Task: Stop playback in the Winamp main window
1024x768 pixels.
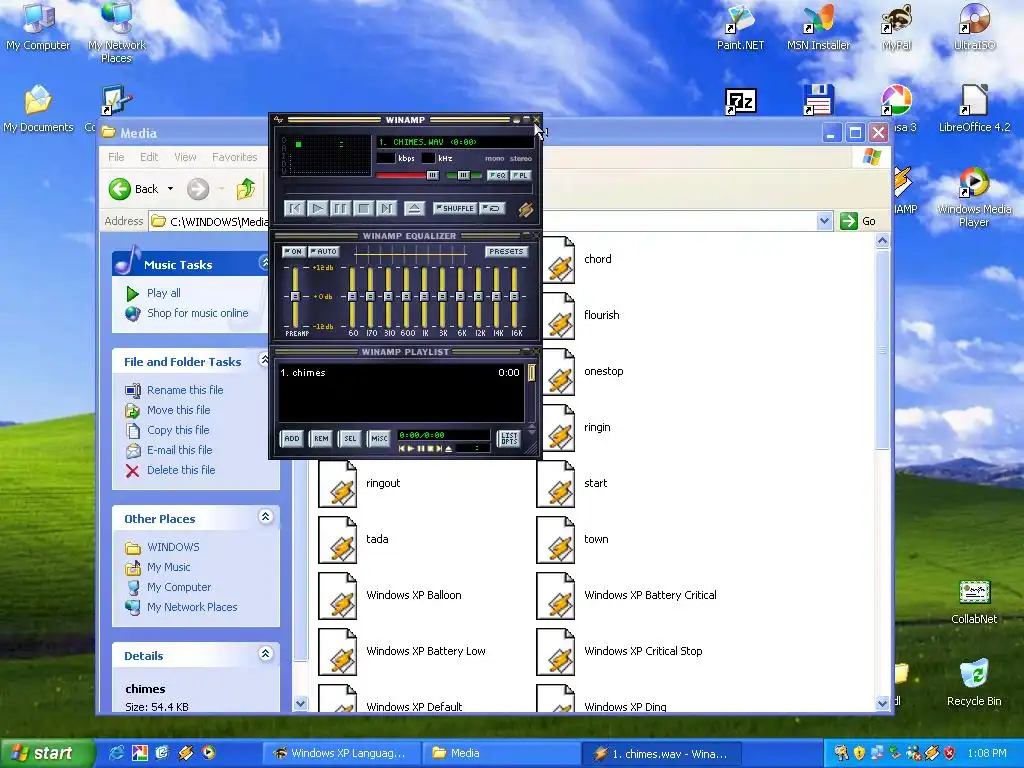Action: [x=363, y=208]
